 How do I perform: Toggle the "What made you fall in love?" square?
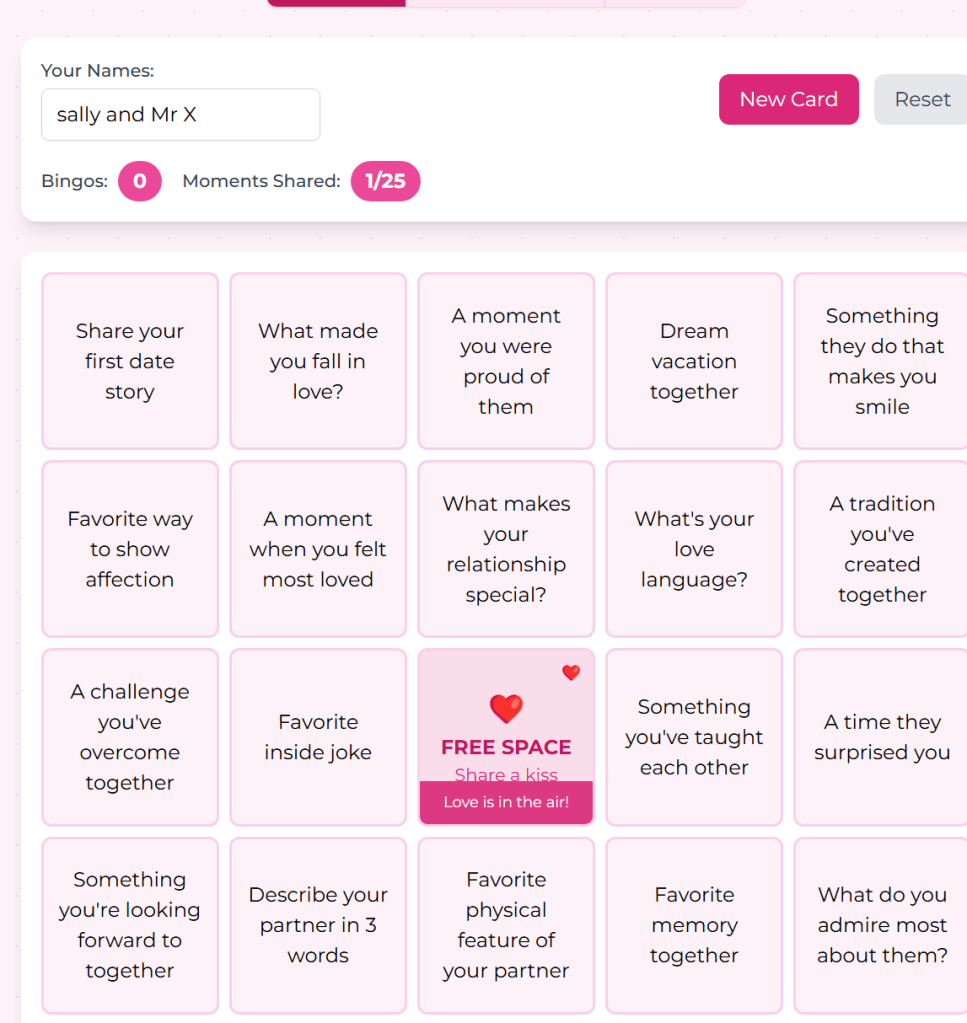tap(318, 361)
